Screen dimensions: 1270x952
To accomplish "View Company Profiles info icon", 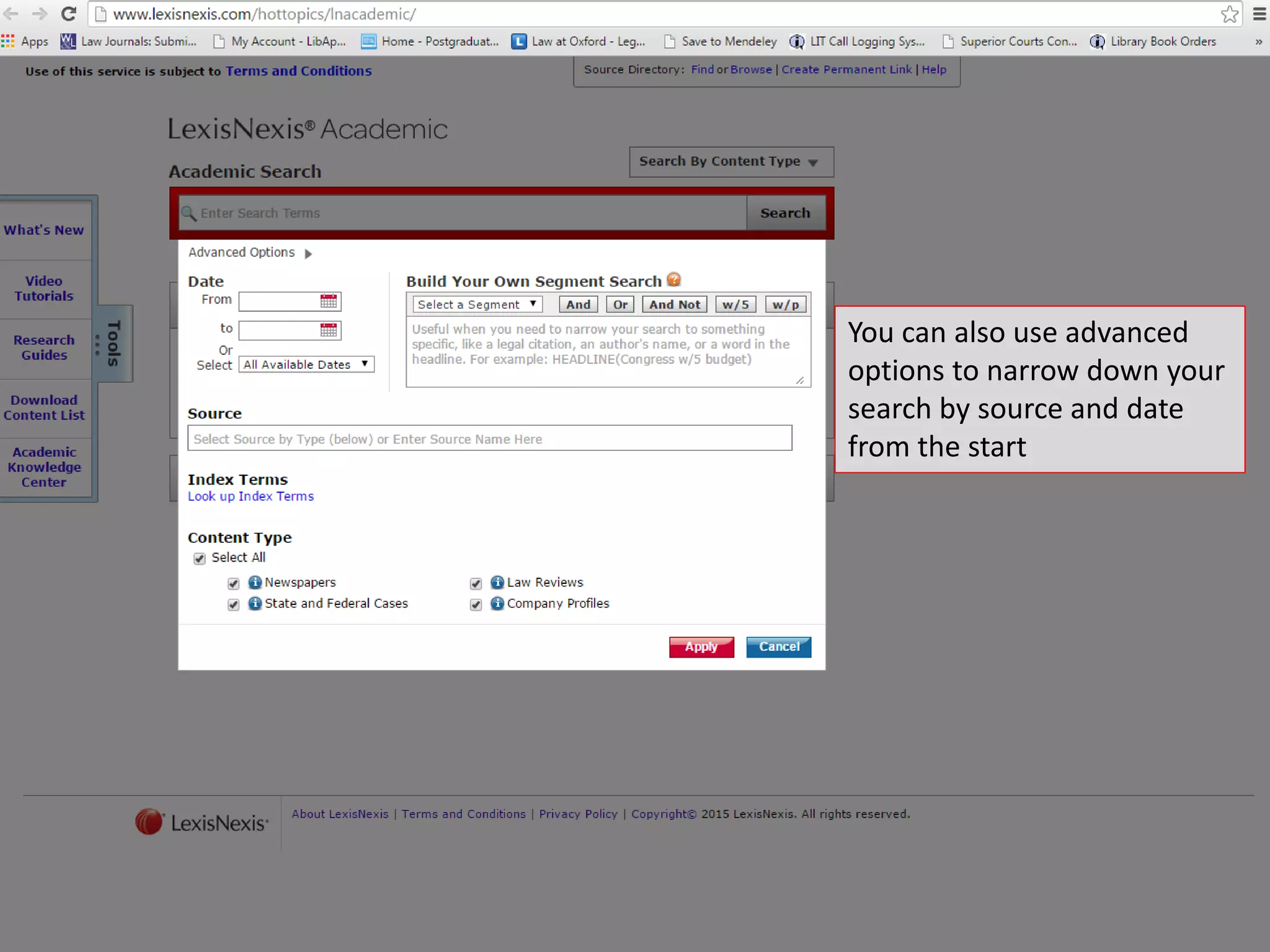I will tap(497, 603).
